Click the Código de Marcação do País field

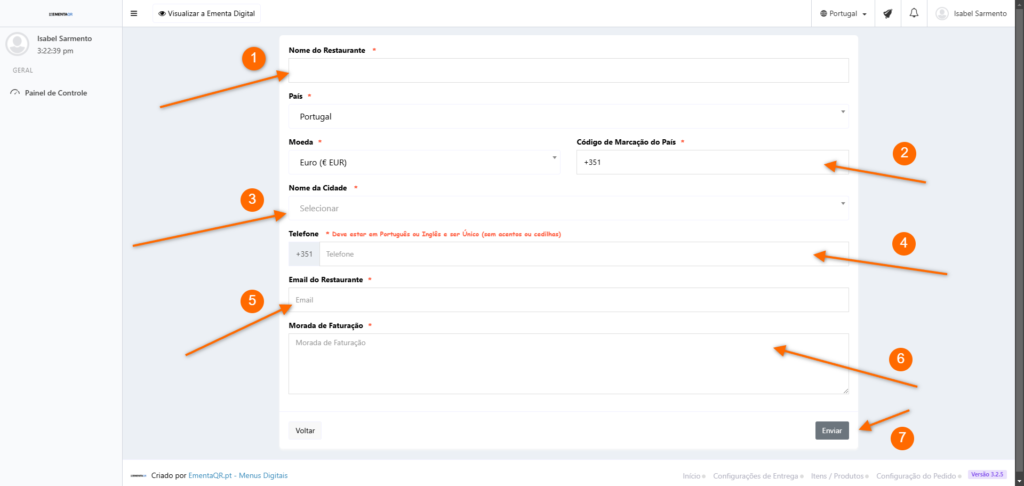pos(712,162)
